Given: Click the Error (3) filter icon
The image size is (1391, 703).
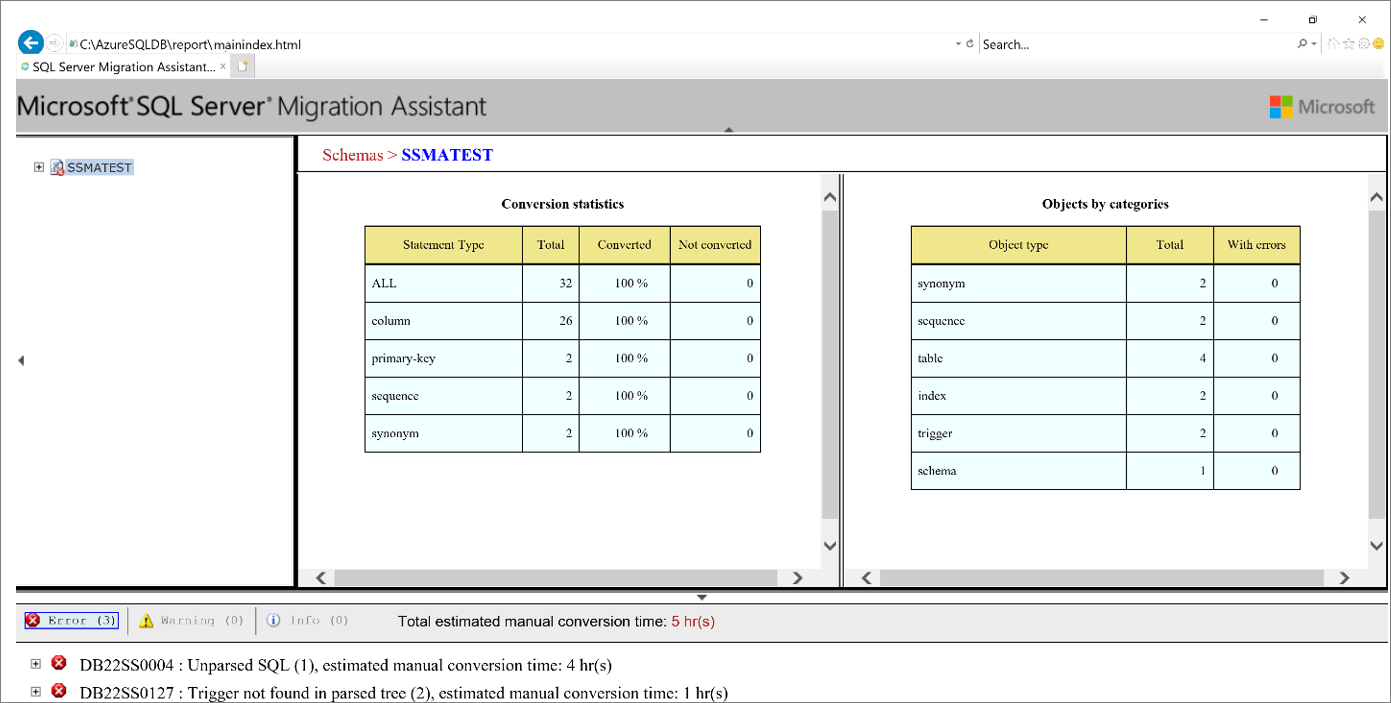Looking at the screenshot, I should click(x=33, y=620).
